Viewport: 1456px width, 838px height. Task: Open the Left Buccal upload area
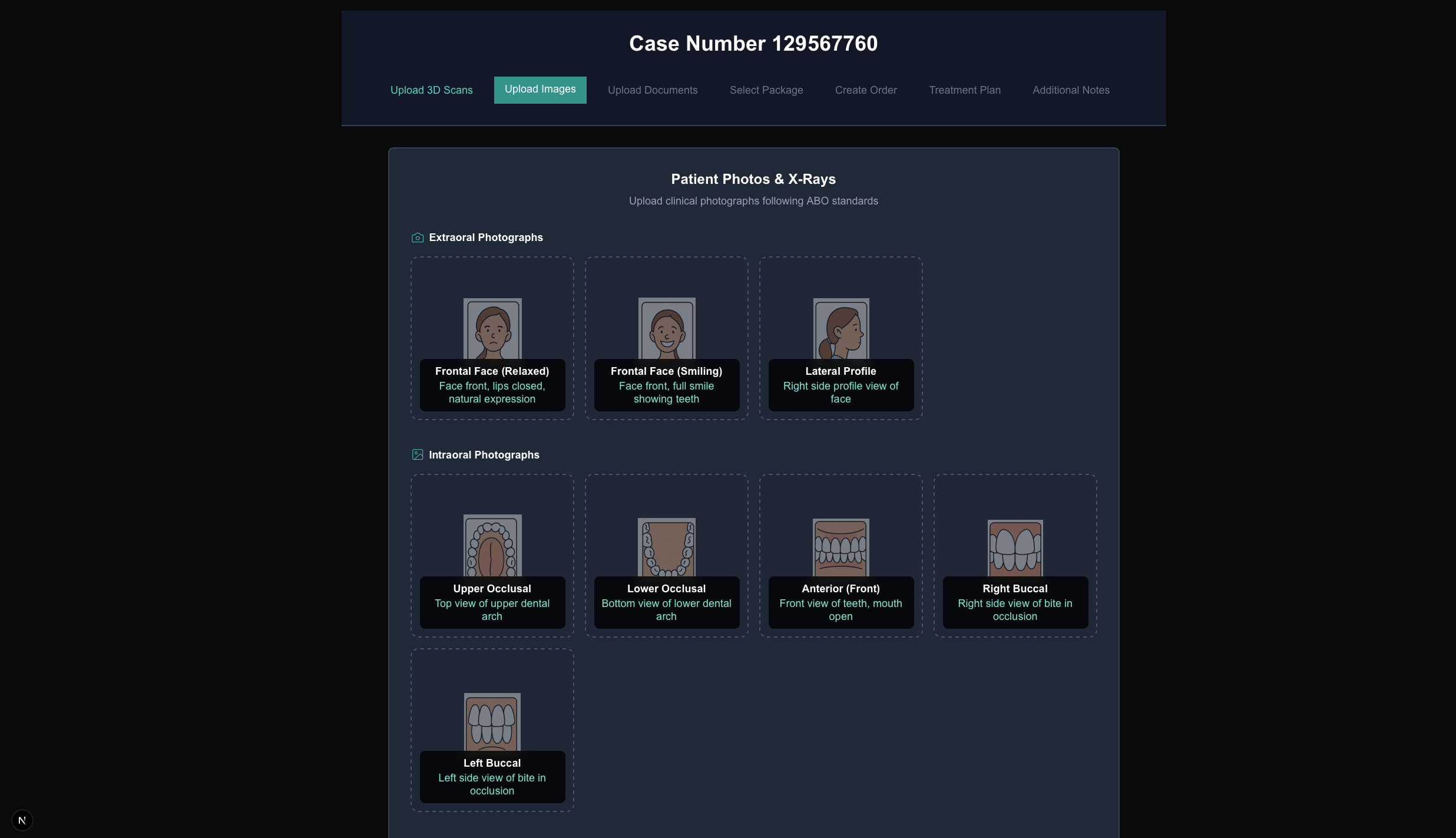pos(492,730)
